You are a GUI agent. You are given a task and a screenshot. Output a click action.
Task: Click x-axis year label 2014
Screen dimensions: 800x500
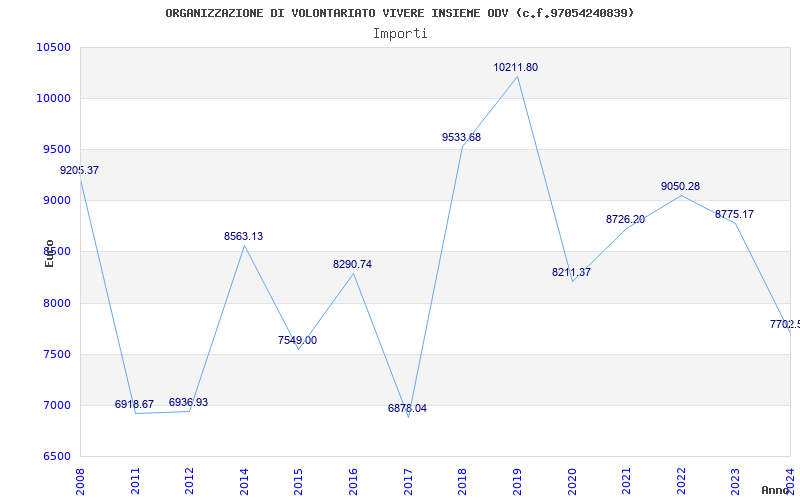(244, 482)
